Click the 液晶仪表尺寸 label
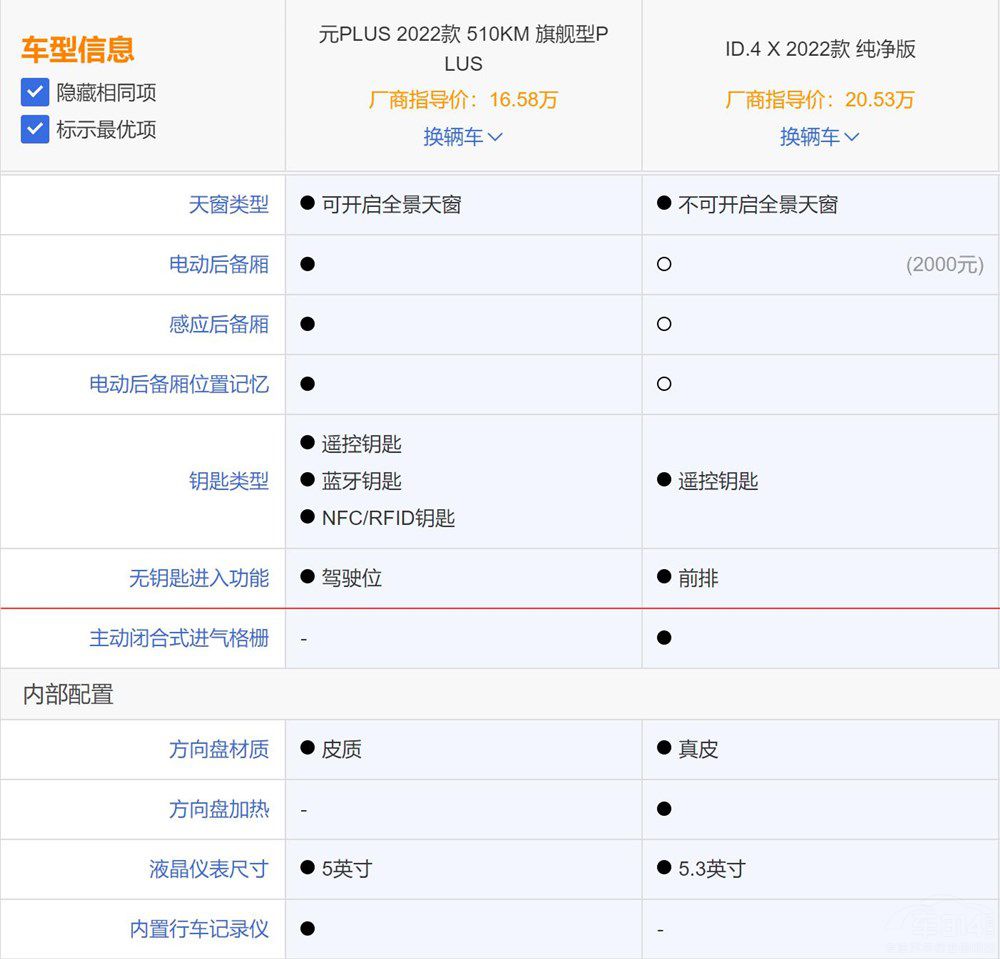The image size is (1000, 959). coord(208,869)
